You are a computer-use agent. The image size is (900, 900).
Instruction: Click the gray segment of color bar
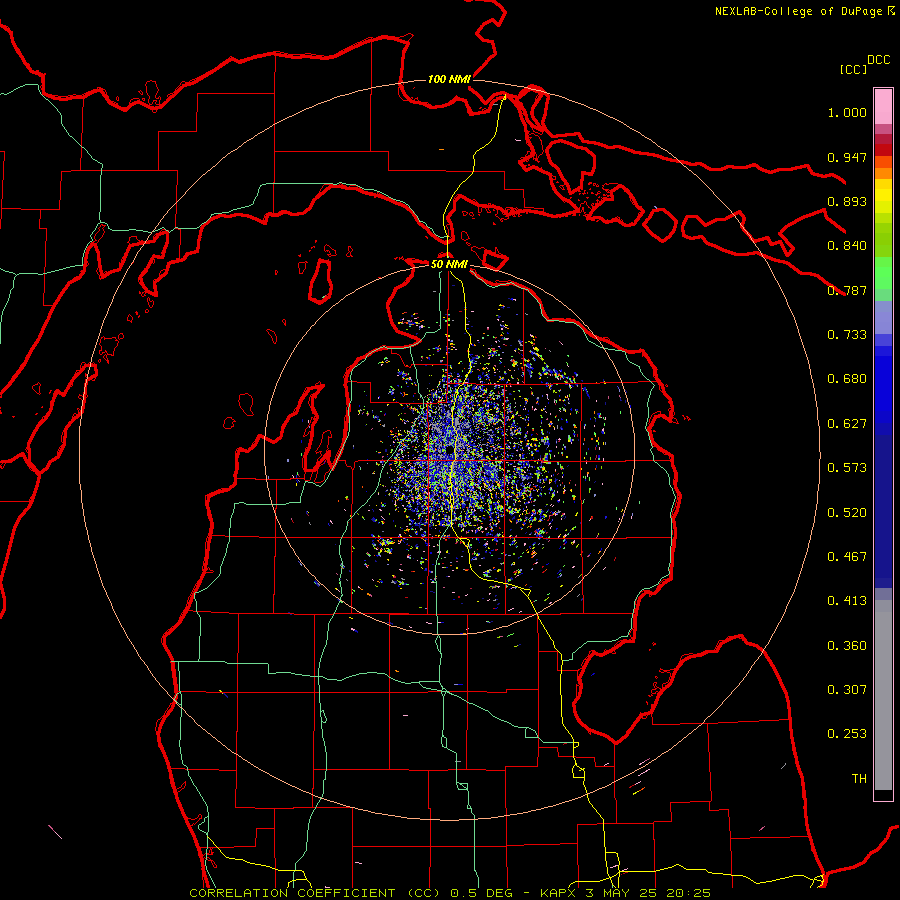pyautogui.click(x=883, y=695)
